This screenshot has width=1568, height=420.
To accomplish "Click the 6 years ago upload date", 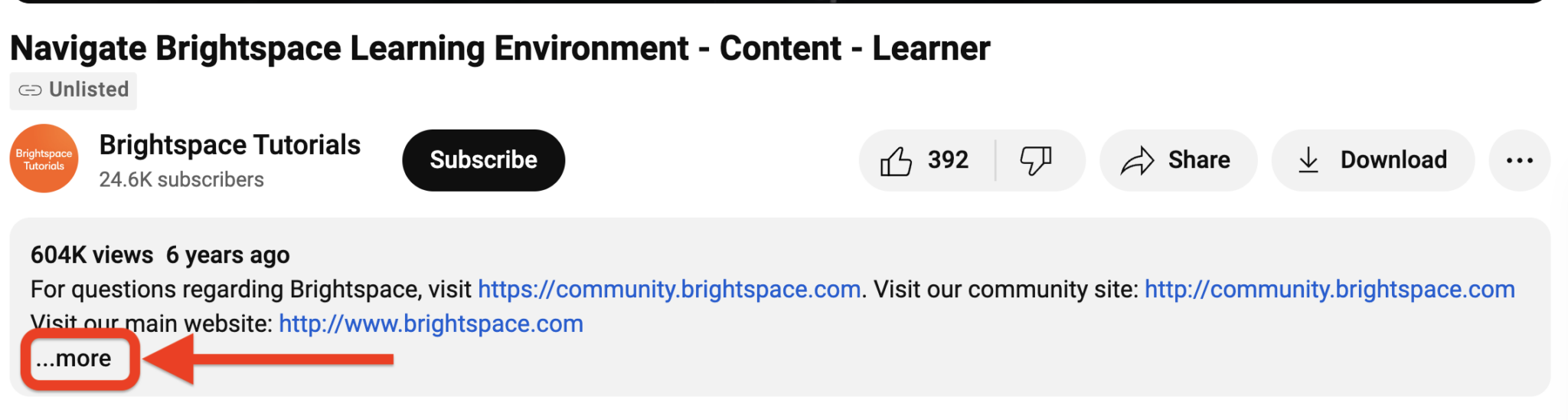I will point(227,254).
